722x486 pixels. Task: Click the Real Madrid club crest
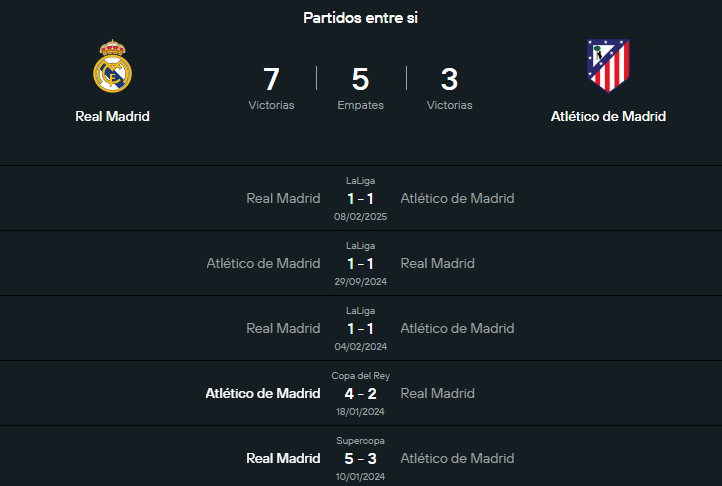point(112,67)
